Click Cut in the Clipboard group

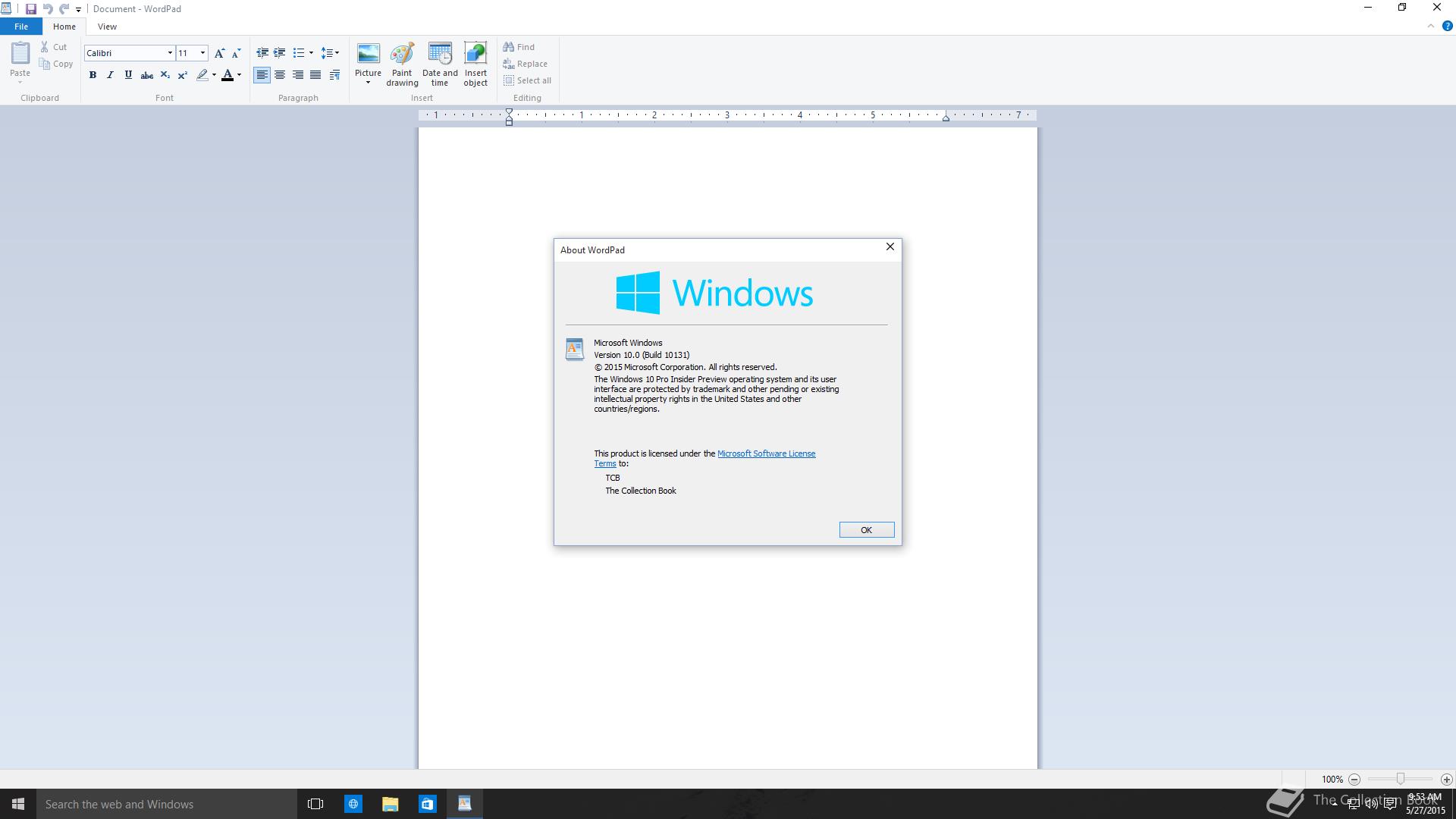[54, 47]
